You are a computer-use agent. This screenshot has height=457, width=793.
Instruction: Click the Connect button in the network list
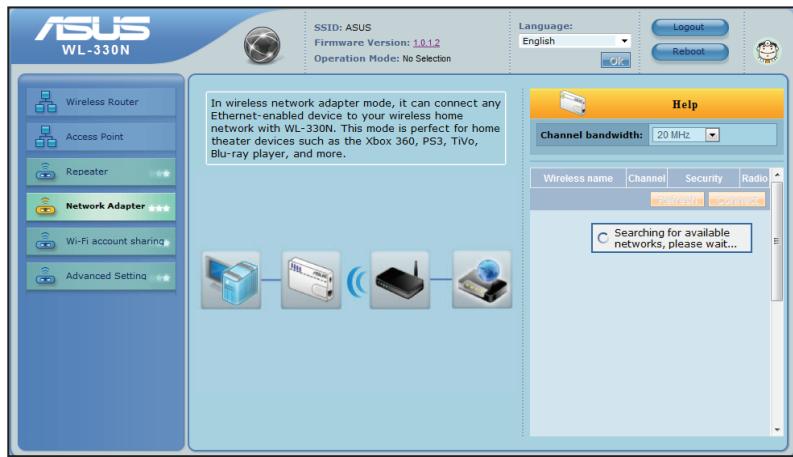(x=737, y=200)
